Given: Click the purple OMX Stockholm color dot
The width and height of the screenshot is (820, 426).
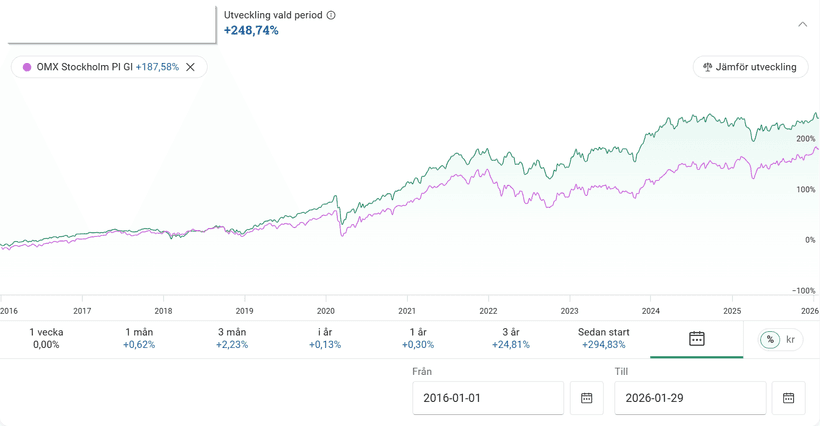Looking at the screenshot, I should click(x=27, y=67).
